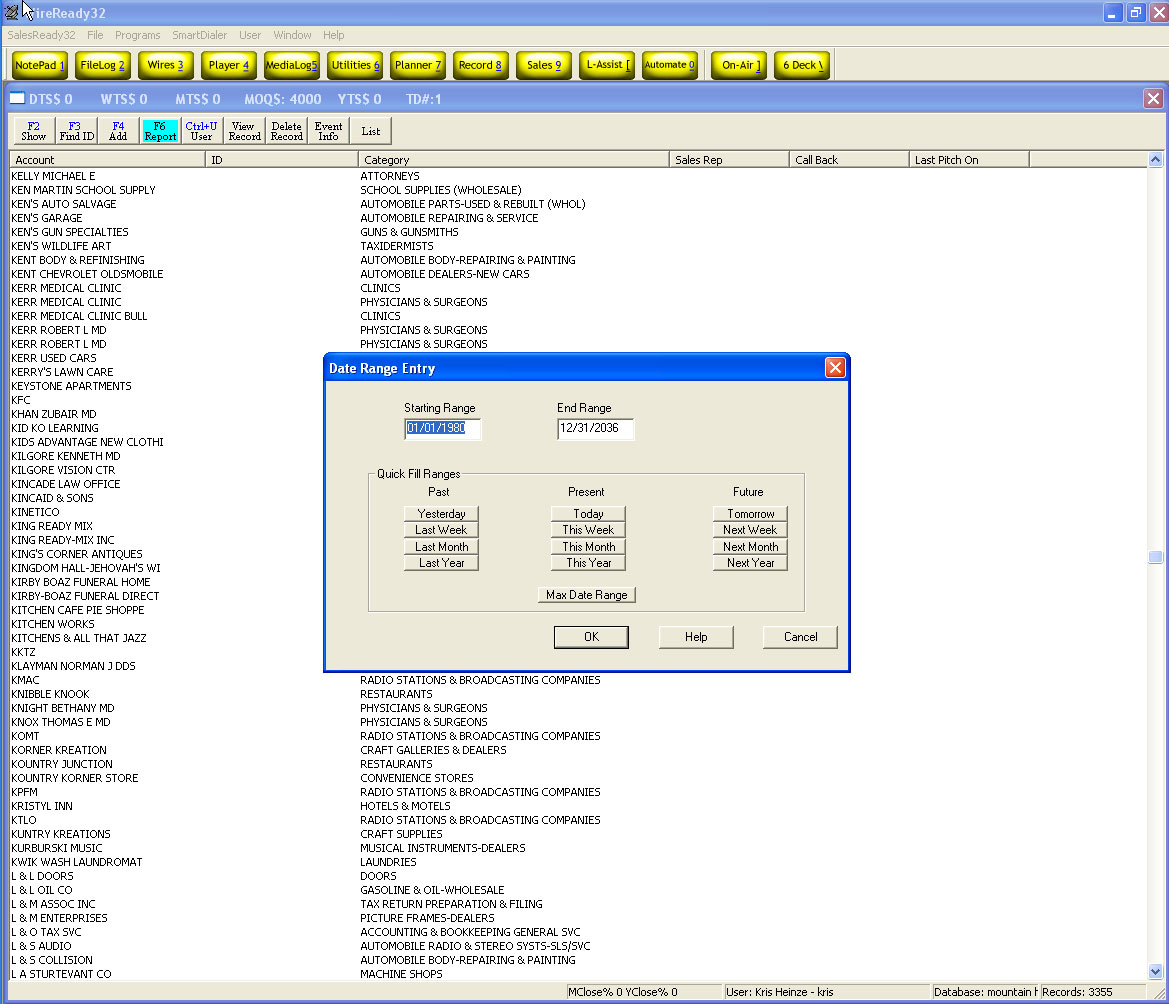This screenshot has width=1169, height=1004.
Task: Click the F3 Find ID button
Action: (77, 131)
